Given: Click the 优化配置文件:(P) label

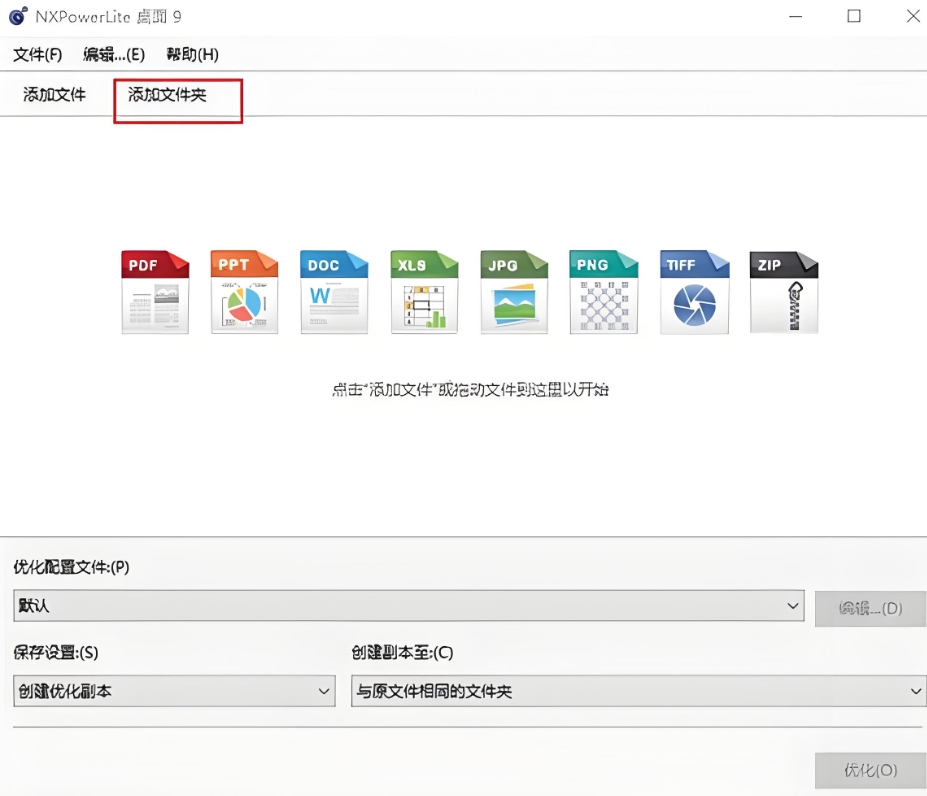Looking at the screenshot, I should coord(71,567).
